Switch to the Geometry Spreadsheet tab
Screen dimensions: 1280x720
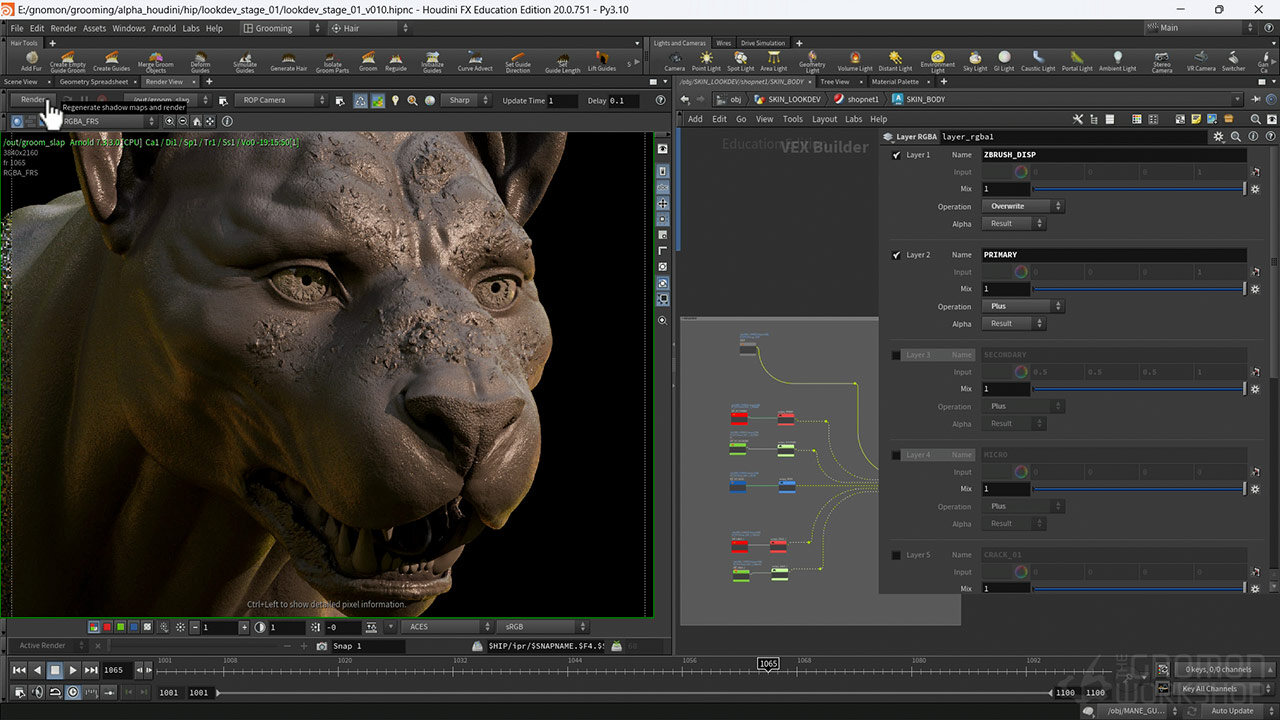94,82
